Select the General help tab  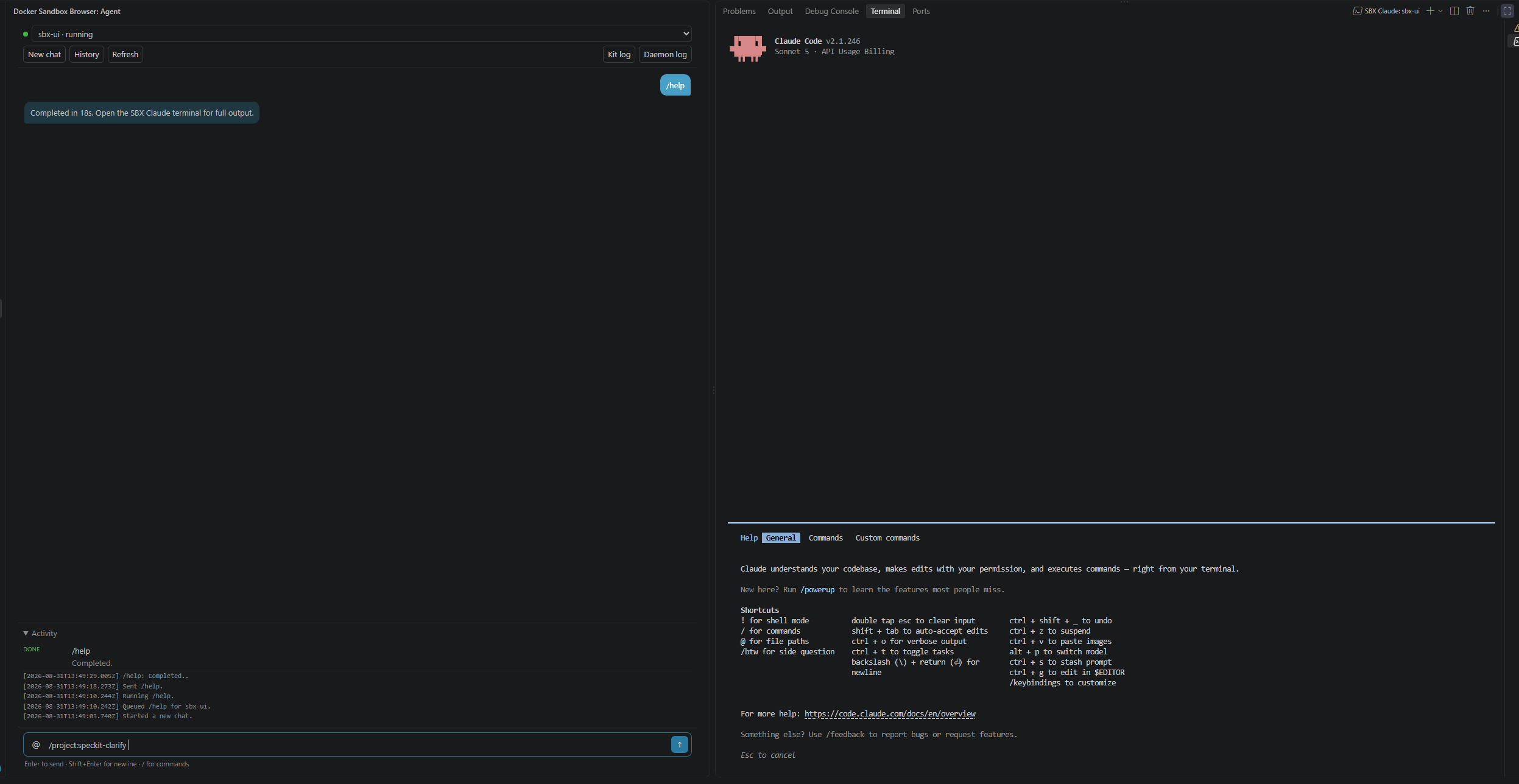coord(781,538)
